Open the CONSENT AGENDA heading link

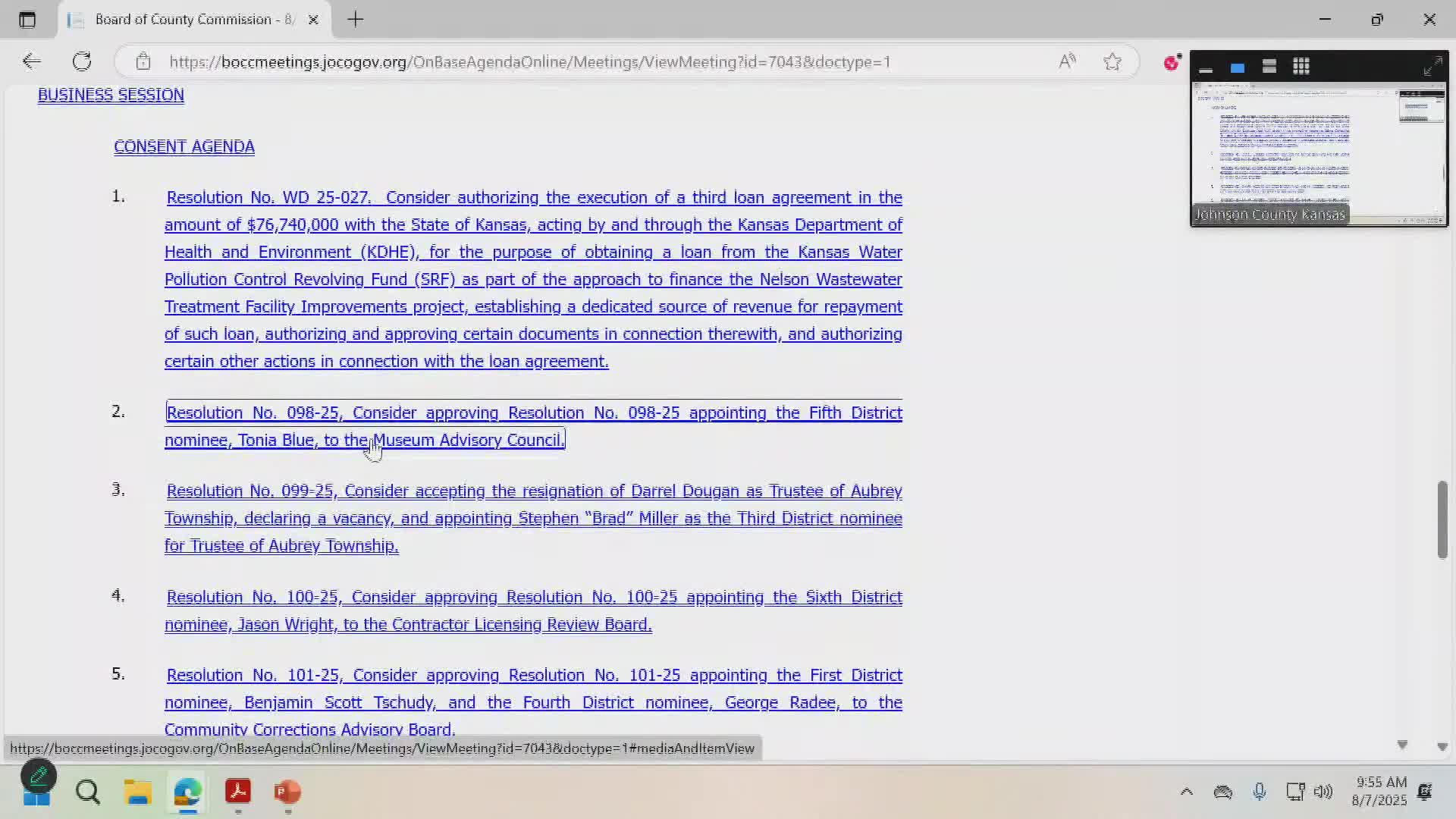click(x=184, y=146)
